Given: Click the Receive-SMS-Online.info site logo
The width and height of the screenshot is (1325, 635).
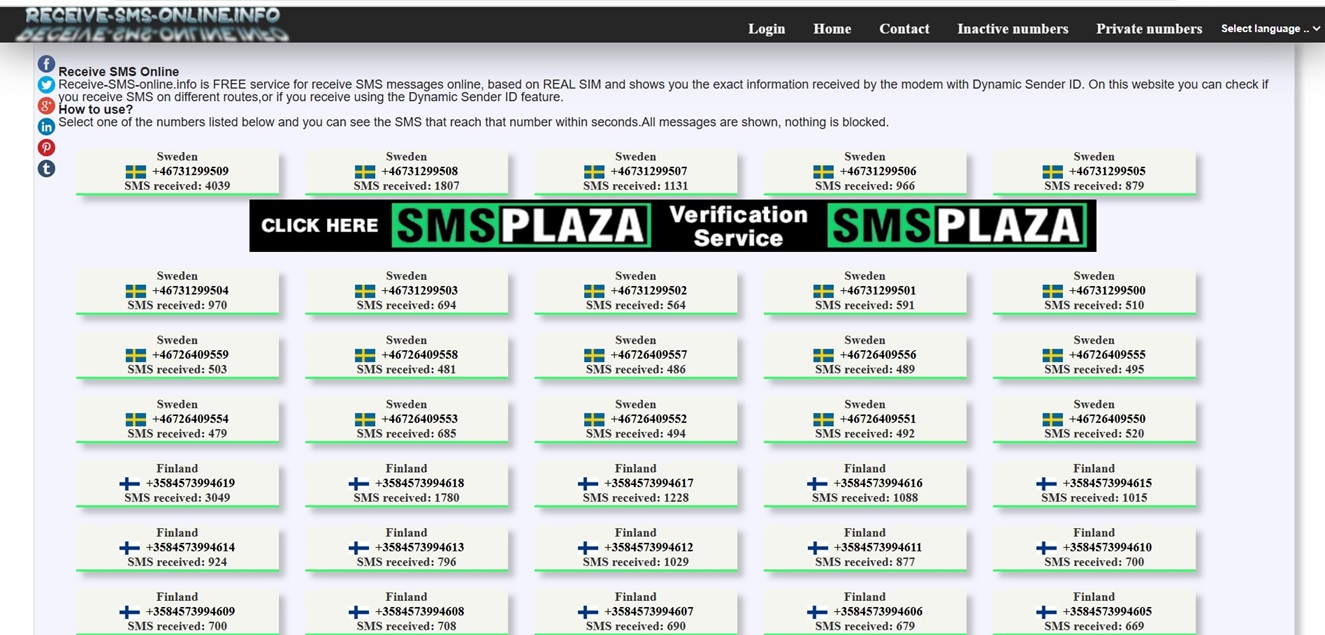Looking at the screenshot, I should 153,24.
